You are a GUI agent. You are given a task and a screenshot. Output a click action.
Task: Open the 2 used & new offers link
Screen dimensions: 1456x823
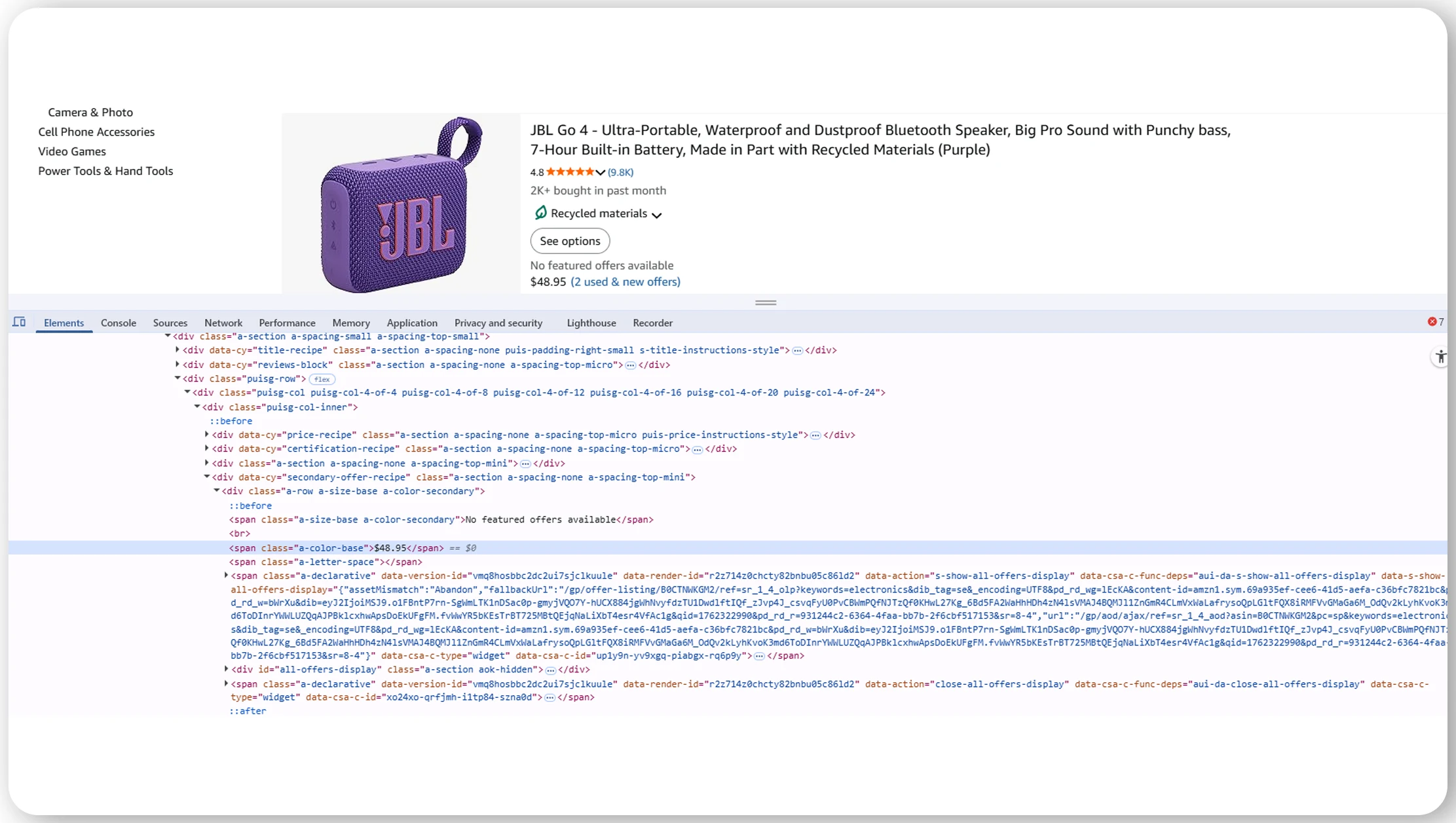625,282
